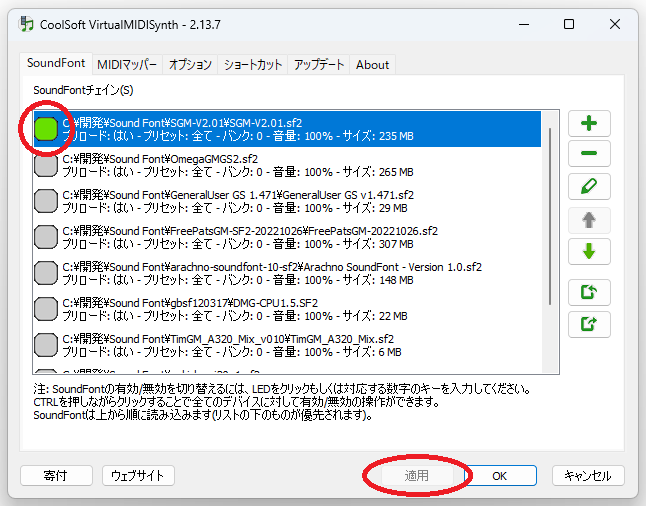Click the VirtualMIDISynth app icon in the title bar
This screenshot has height=506, width=646.
pyautogui.click(x=26, y=24)
